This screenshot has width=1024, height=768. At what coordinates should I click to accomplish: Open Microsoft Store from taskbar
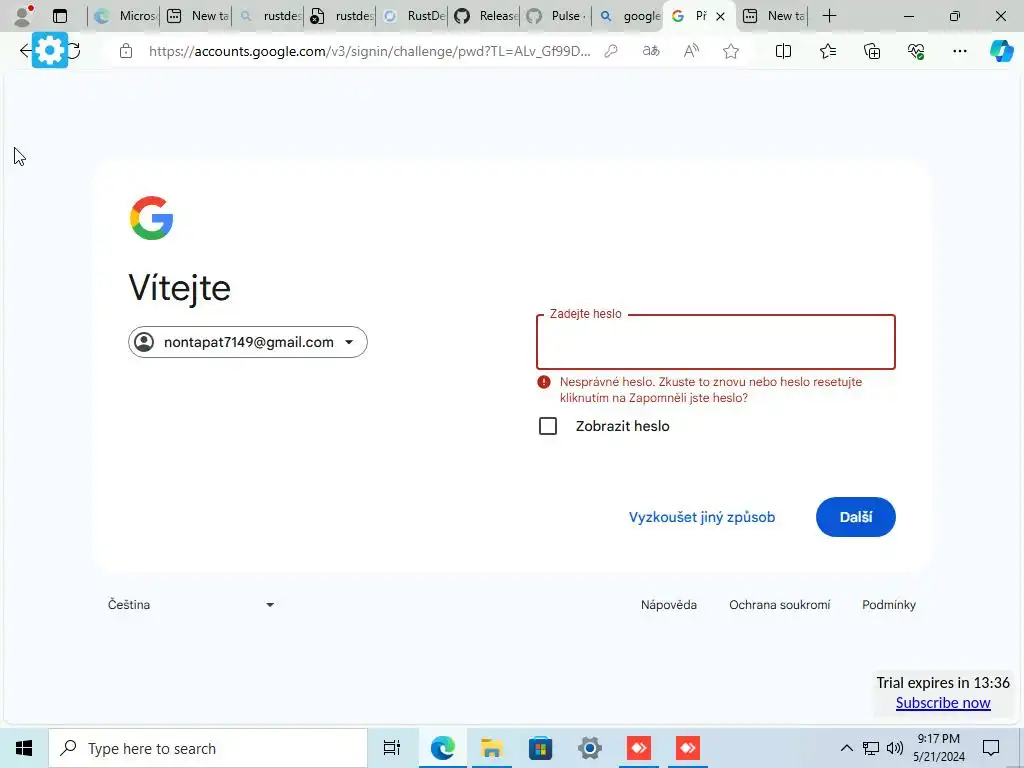click(540, 748)
